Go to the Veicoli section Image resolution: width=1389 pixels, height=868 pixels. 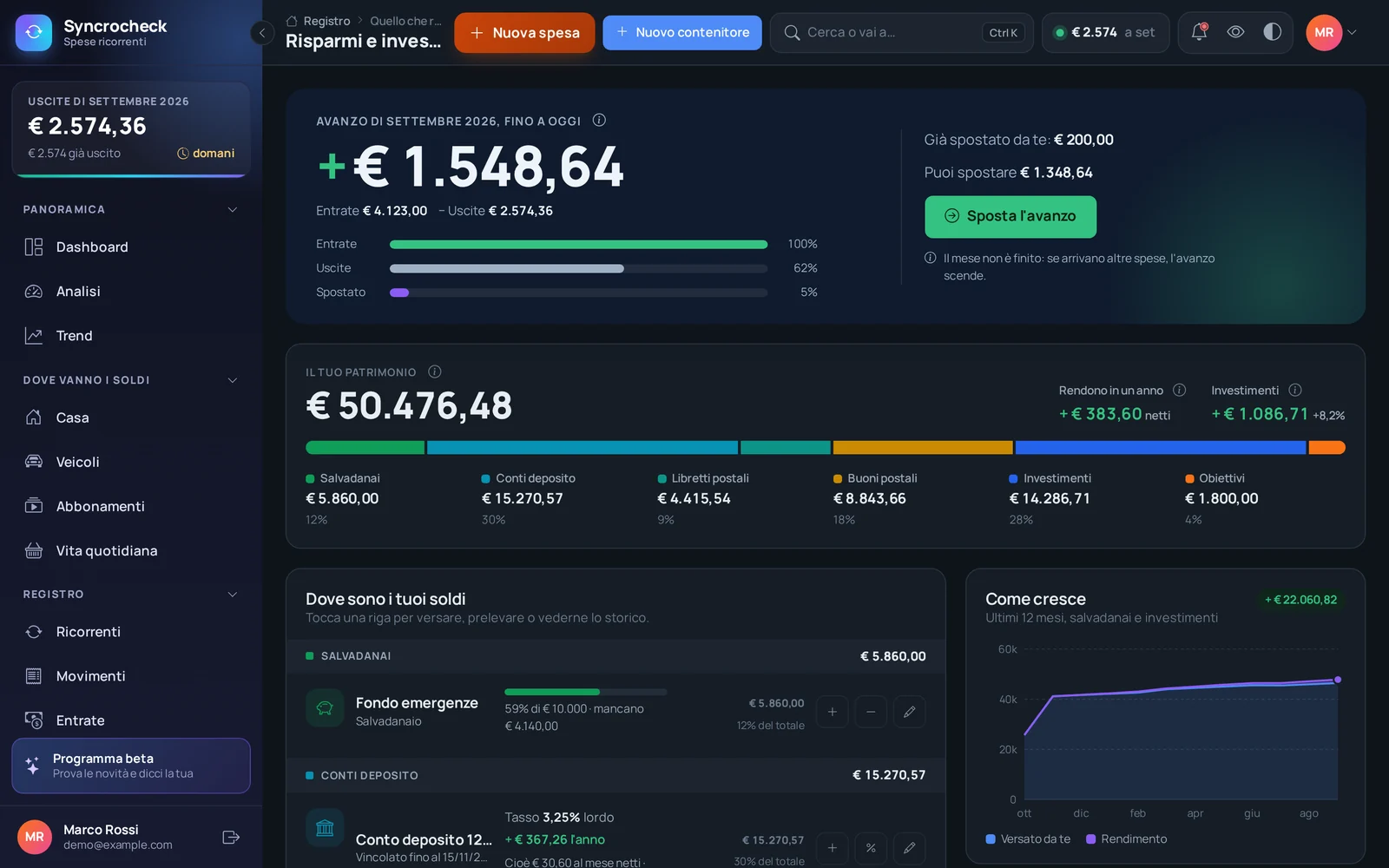pos(131,462)
